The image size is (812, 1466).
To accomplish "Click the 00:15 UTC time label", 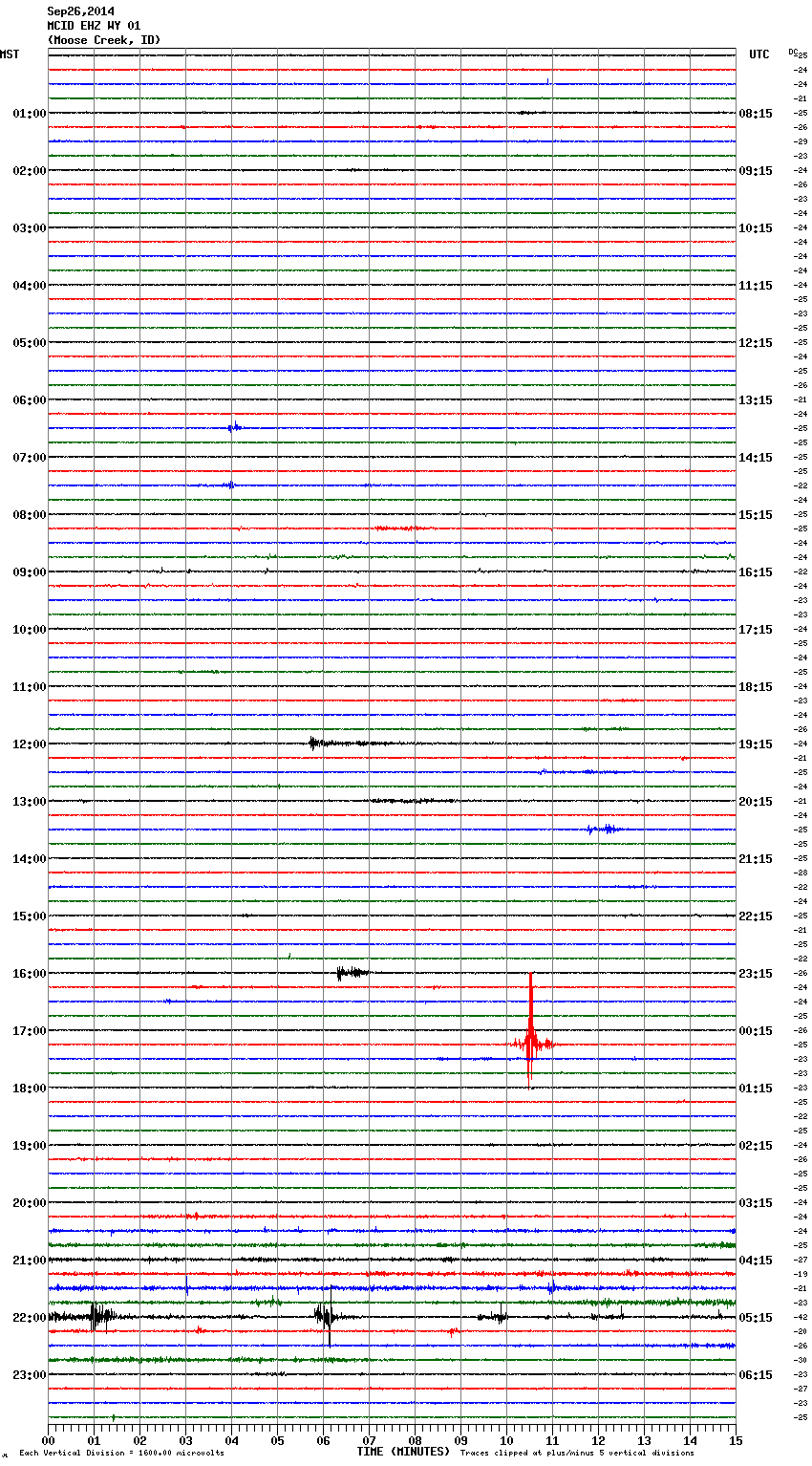I will pos(756,1031).
